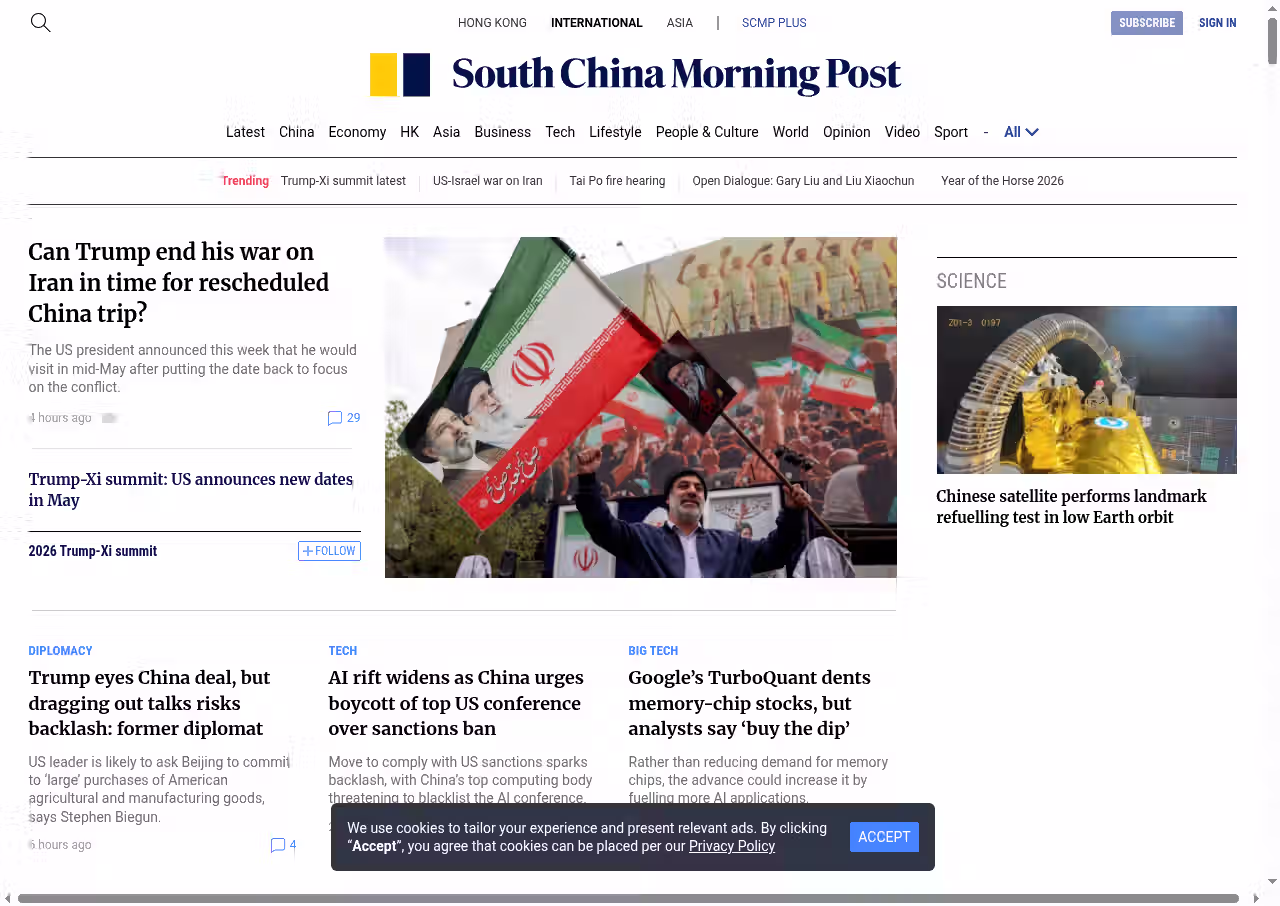1280x906 pixels.
Task: Open SCMP Plus link
Action: pyautogui.click(x=773, y=23)
